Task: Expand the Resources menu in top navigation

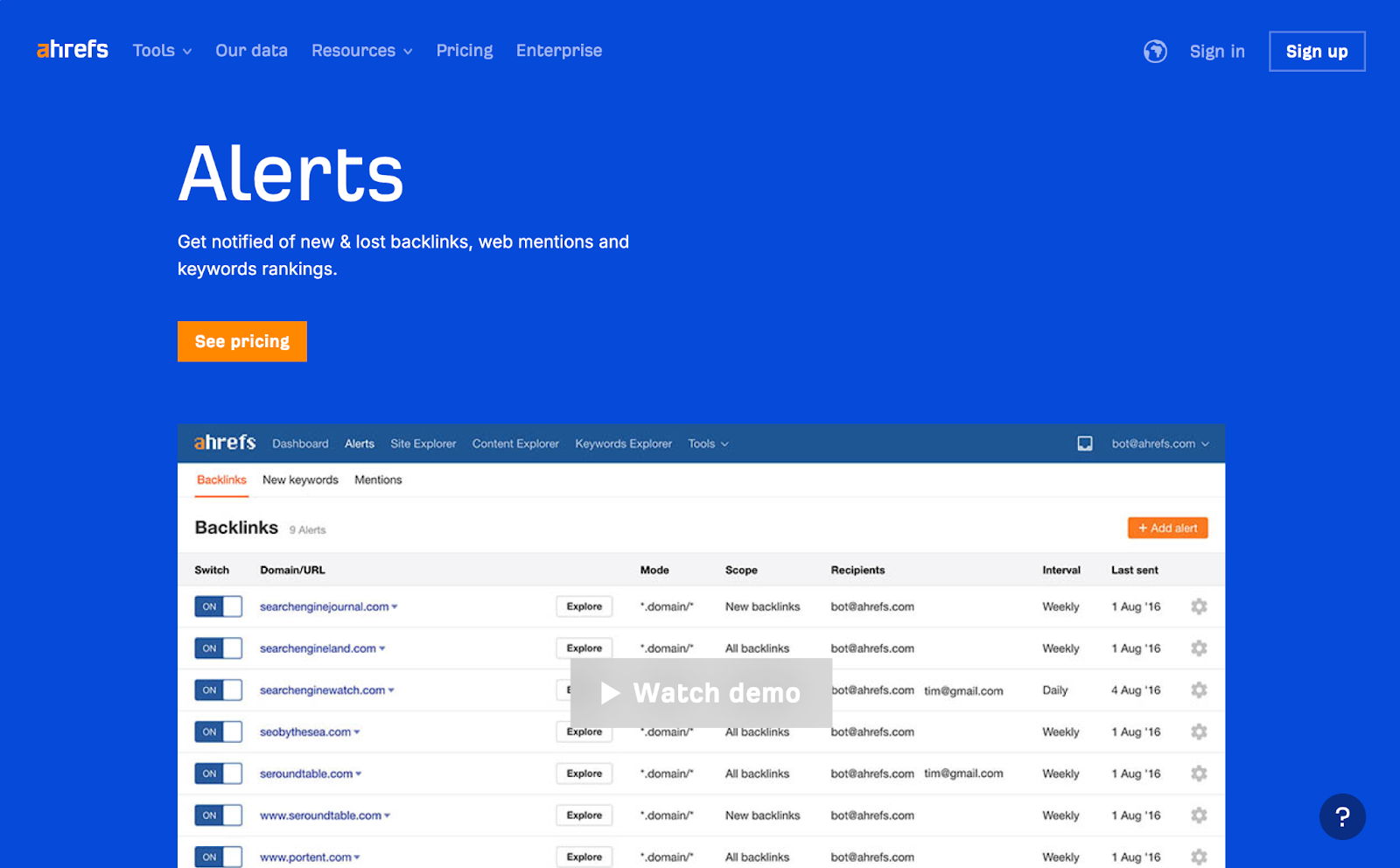Action: (361, 51)
